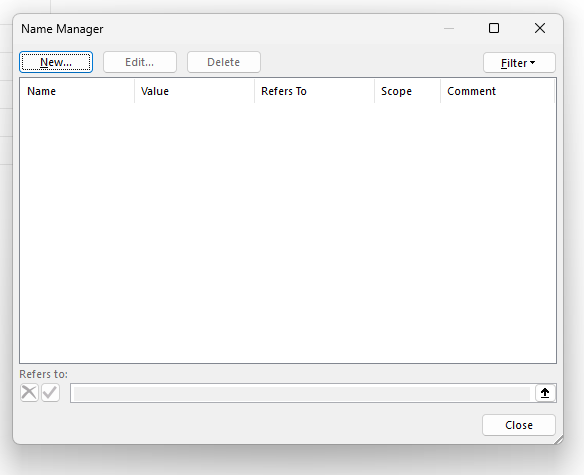Click the Refers To column header
The image size is (584, 475).
pyautogui.click(x=314, y=91)
